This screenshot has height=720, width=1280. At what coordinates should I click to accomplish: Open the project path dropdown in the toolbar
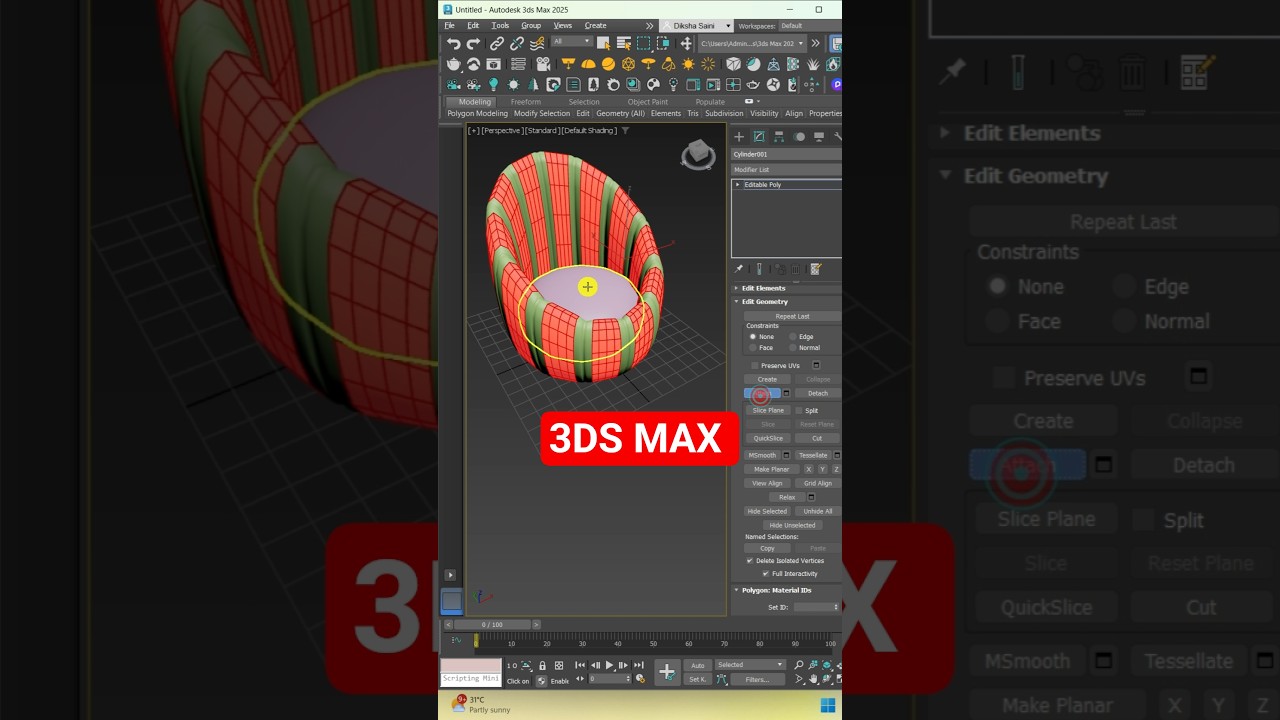coord(752,43)
